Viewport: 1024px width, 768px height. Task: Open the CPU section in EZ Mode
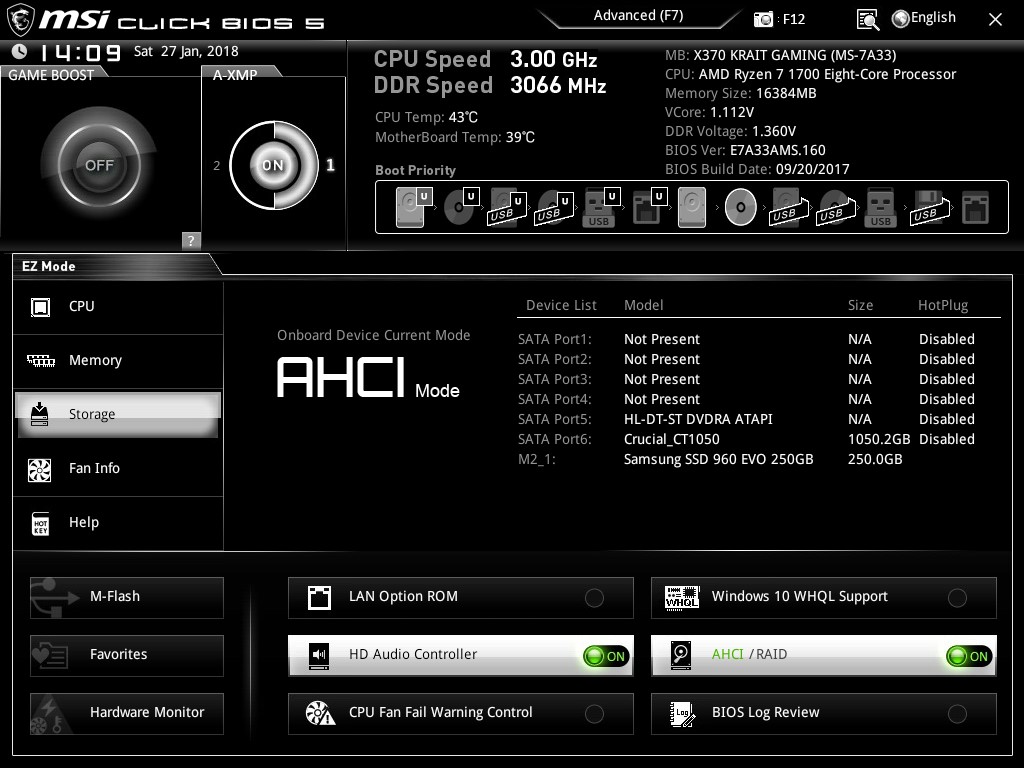118,307
